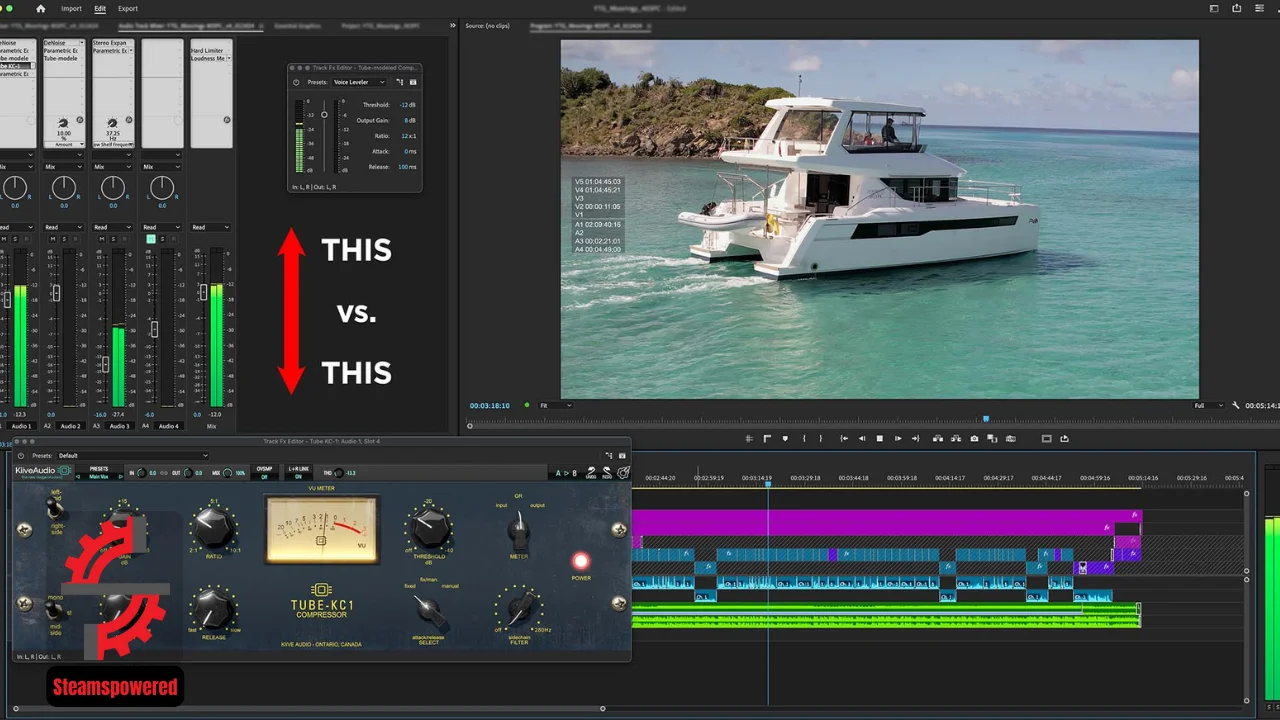Viewport: 1280px width, 720px height.
Task: Toggle power in Tube-modeled Compressor editor
Action: click(296, 82)
